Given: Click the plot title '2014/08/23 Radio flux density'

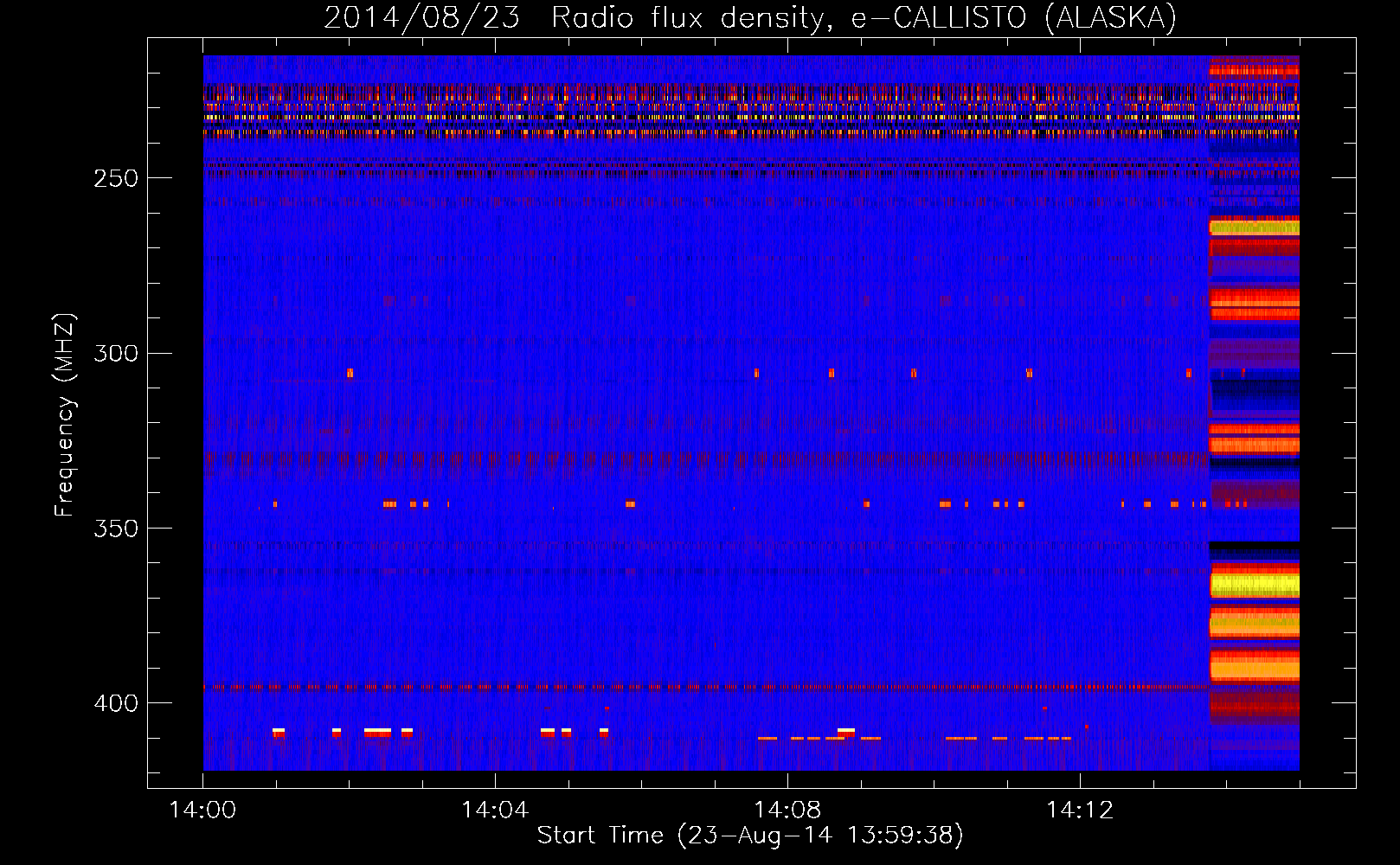Looking at the screenshot, I should pos(750,17).
